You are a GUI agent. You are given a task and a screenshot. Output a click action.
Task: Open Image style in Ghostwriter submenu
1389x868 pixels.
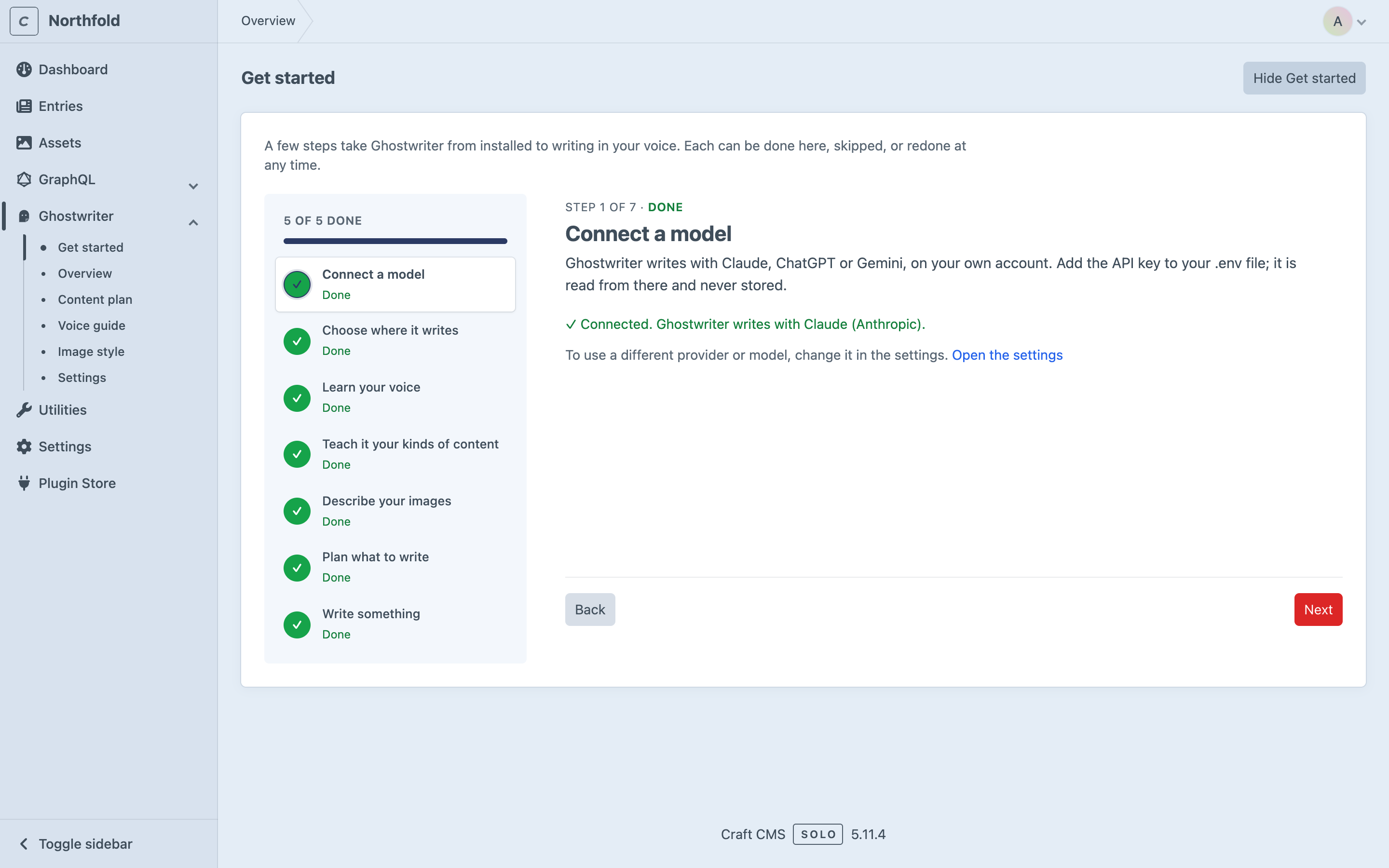click(91, 352)
